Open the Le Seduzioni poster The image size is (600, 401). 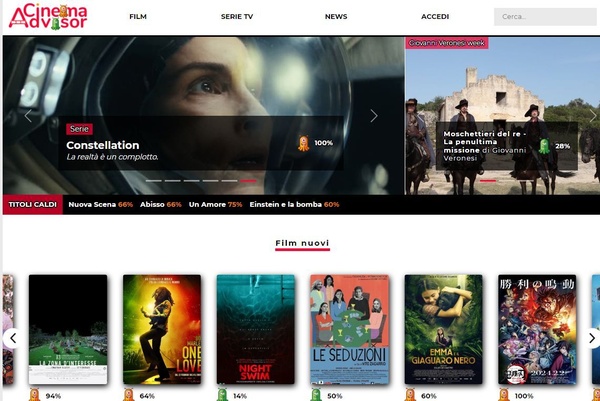pos(350,329)
